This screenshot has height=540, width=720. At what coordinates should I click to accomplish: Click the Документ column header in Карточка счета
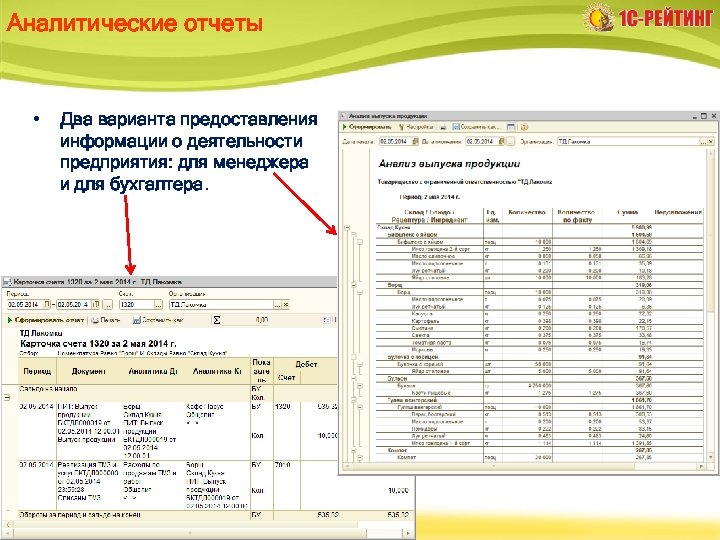pyautogui.click(x=89, y=371)
